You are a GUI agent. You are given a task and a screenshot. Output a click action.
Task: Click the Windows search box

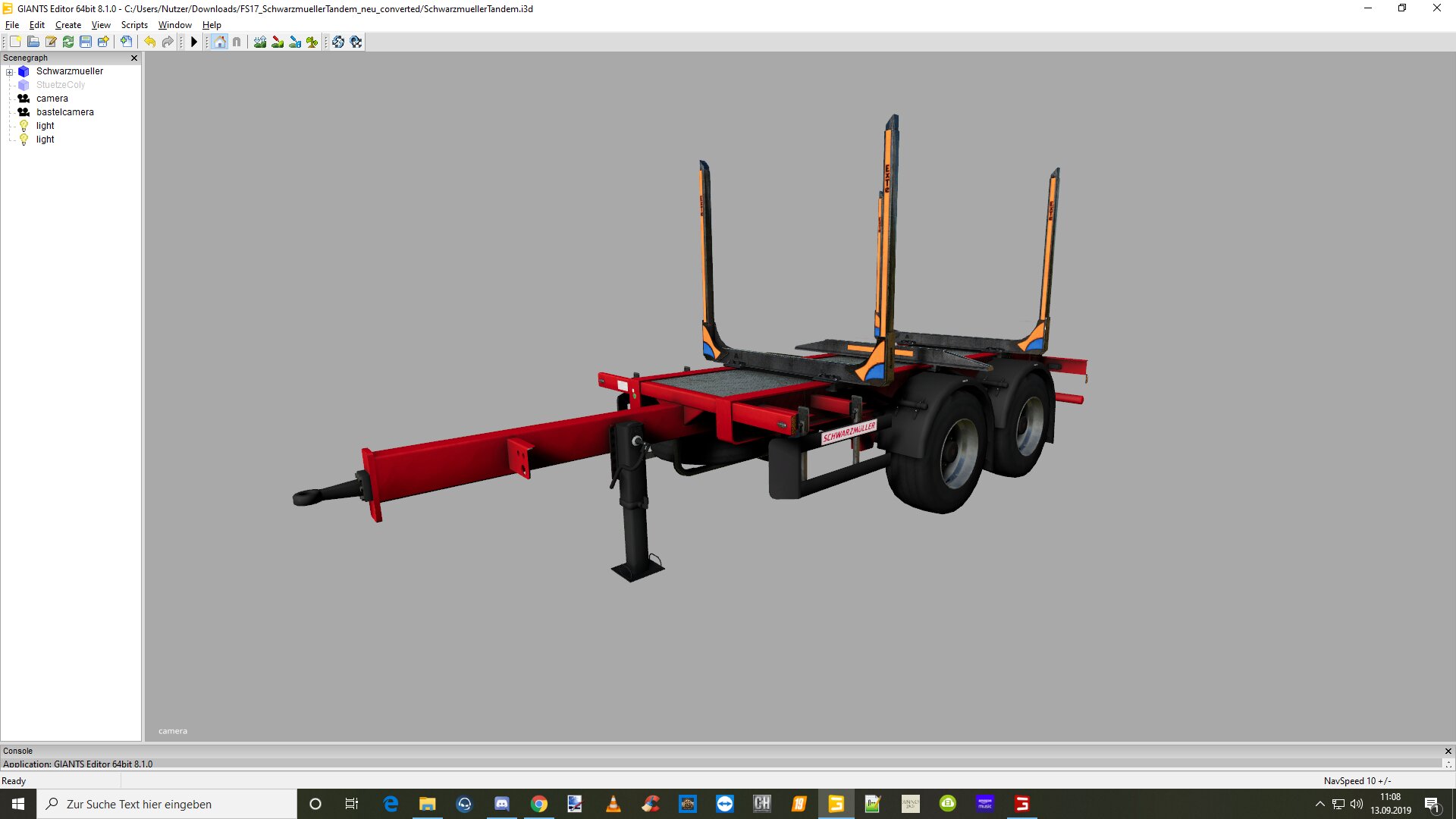coord(167,804)
